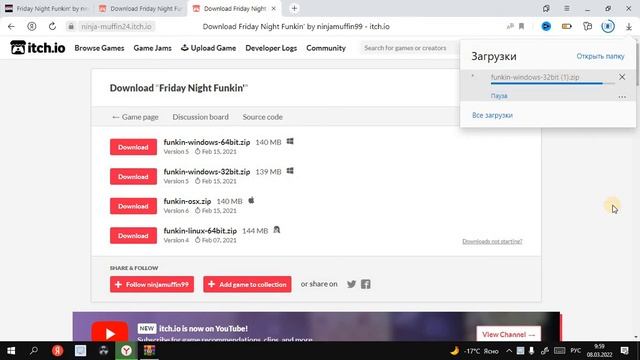Open Game Jams in the itch.io menu
640x360 pixels.
[x=152, y=48]
